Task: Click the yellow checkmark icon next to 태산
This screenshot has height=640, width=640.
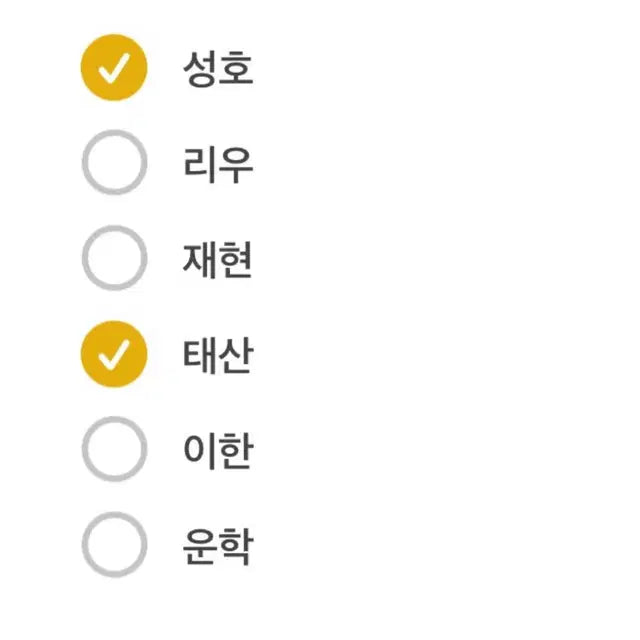Action: click(x=114, y=354)
